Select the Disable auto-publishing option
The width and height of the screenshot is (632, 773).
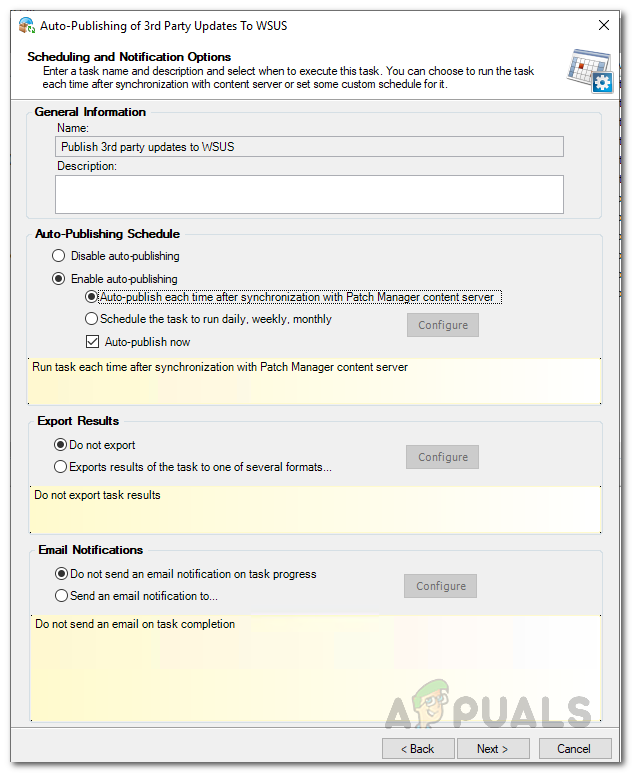coord(59,256)
